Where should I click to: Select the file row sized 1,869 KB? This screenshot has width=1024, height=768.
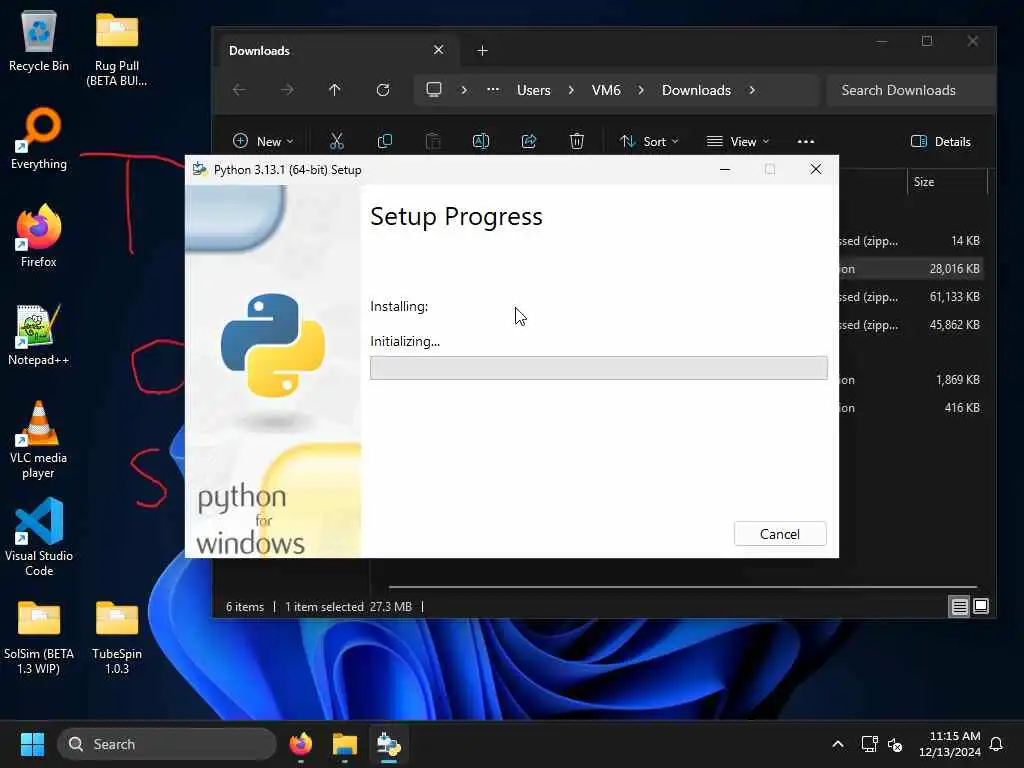click(911, 379)
